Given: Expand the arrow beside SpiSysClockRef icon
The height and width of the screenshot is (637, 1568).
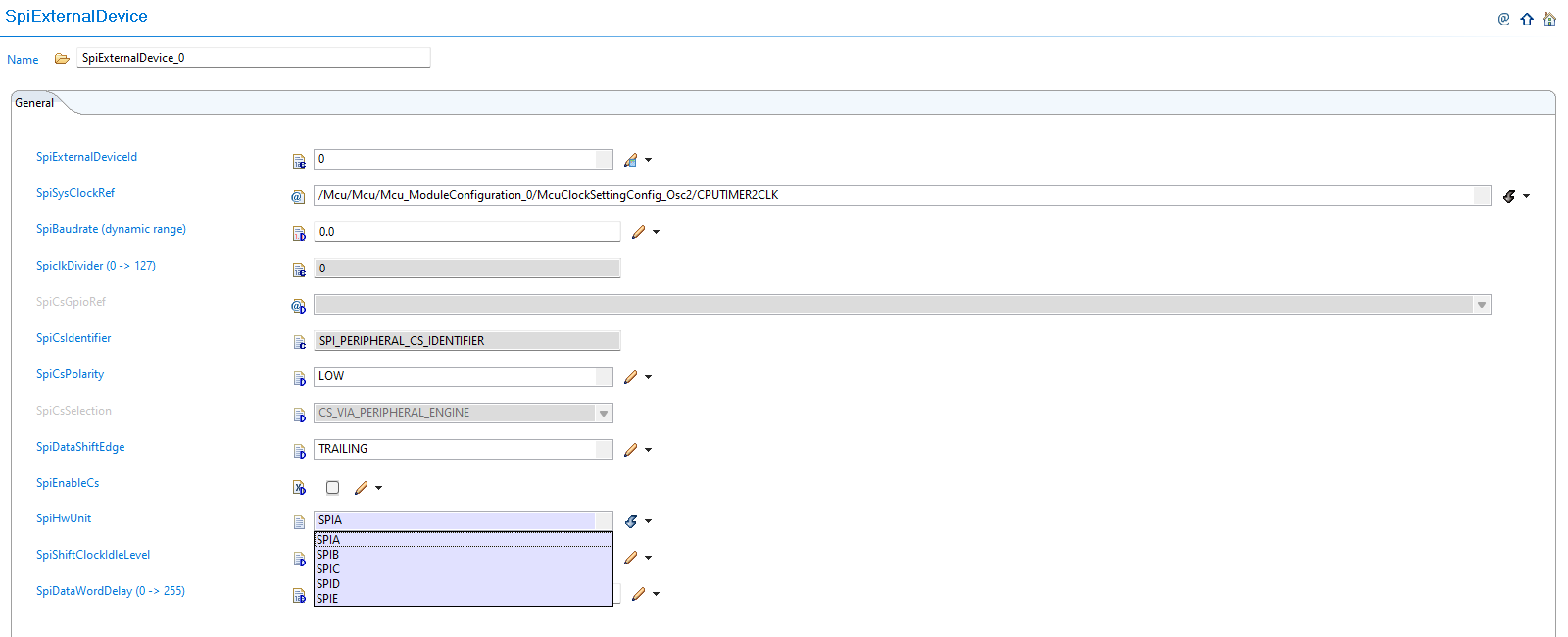Looking at the screenshot, I should click(1526, 196).
